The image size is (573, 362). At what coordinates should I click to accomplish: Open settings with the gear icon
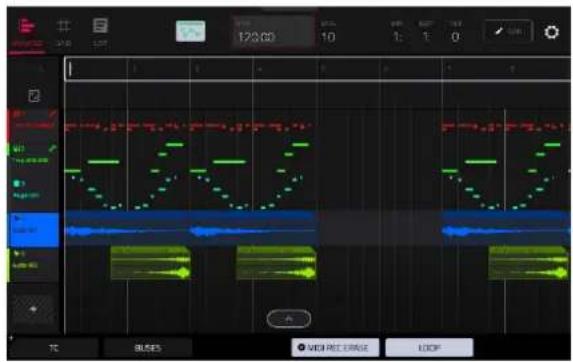point(551,32)
